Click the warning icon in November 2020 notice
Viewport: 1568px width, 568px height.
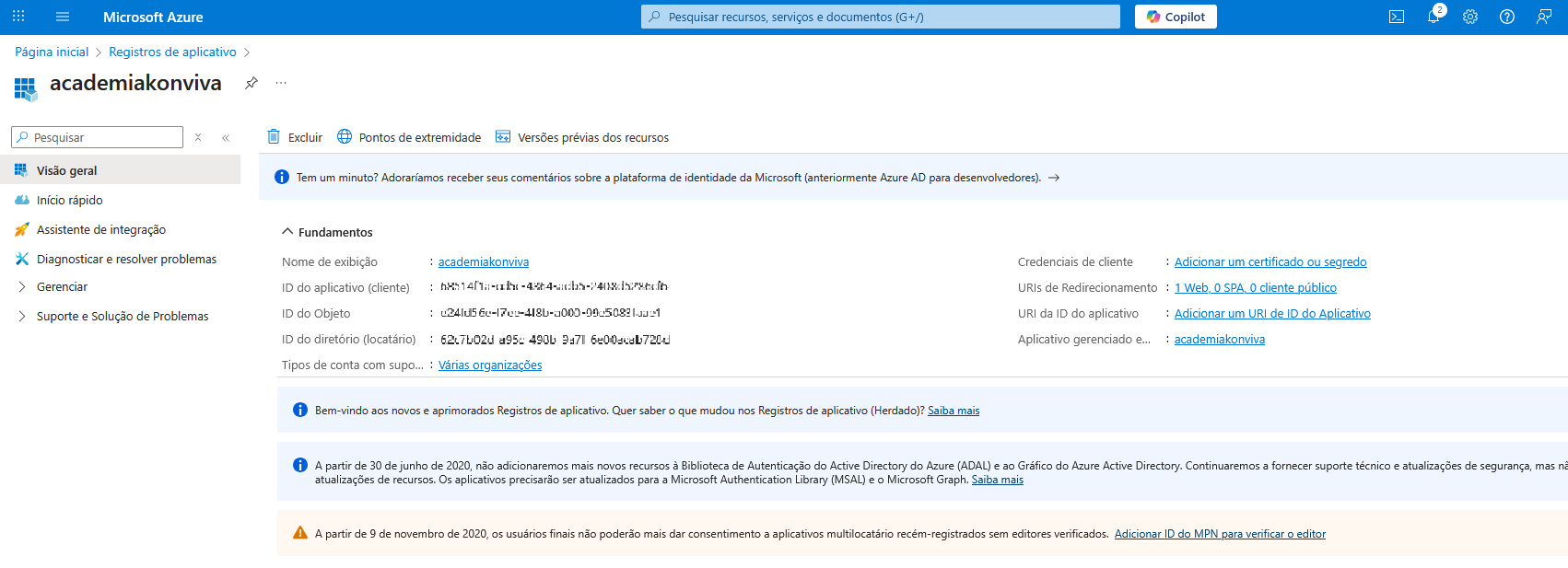click(x=300, y=533)
